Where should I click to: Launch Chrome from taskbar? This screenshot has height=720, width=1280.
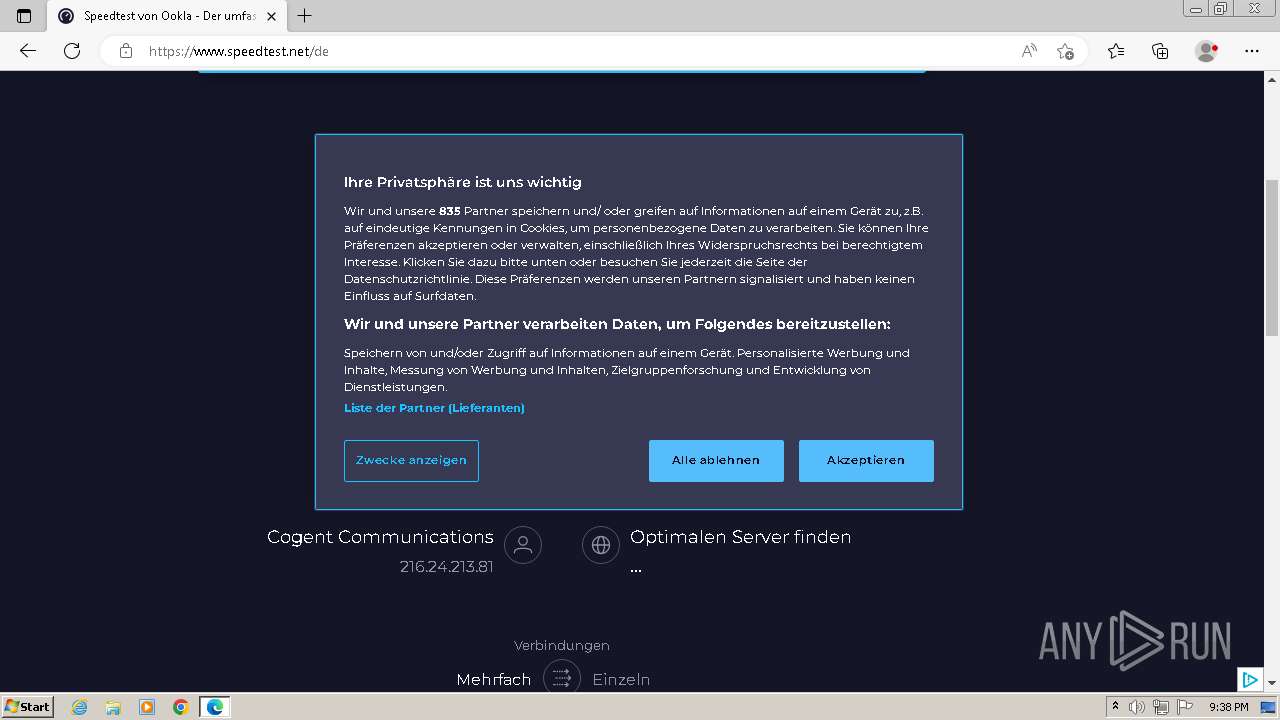pos(180,707)
